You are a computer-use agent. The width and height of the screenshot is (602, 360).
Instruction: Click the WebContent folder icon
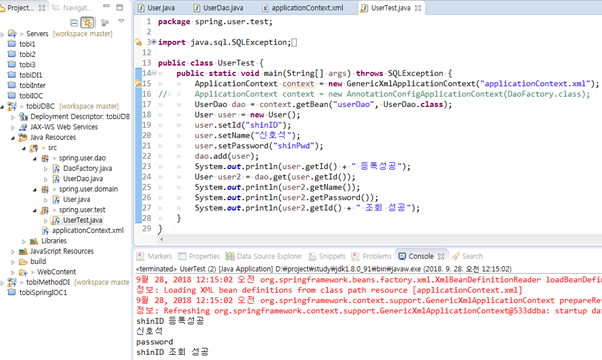[23, 272]
